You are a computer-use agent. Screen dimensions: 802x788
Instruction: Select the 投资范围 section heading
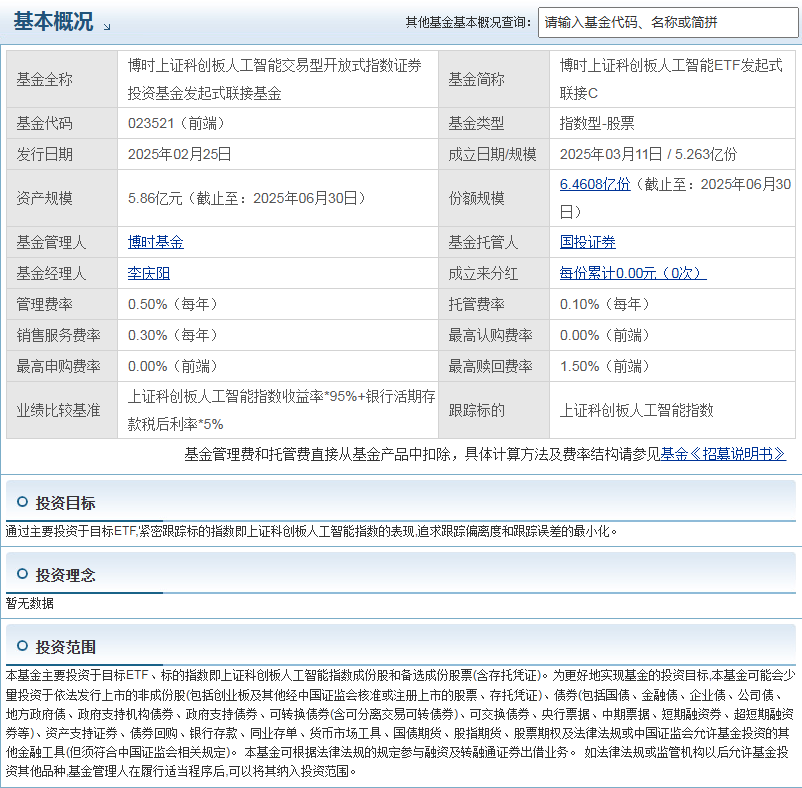click(x=65, y=647)
